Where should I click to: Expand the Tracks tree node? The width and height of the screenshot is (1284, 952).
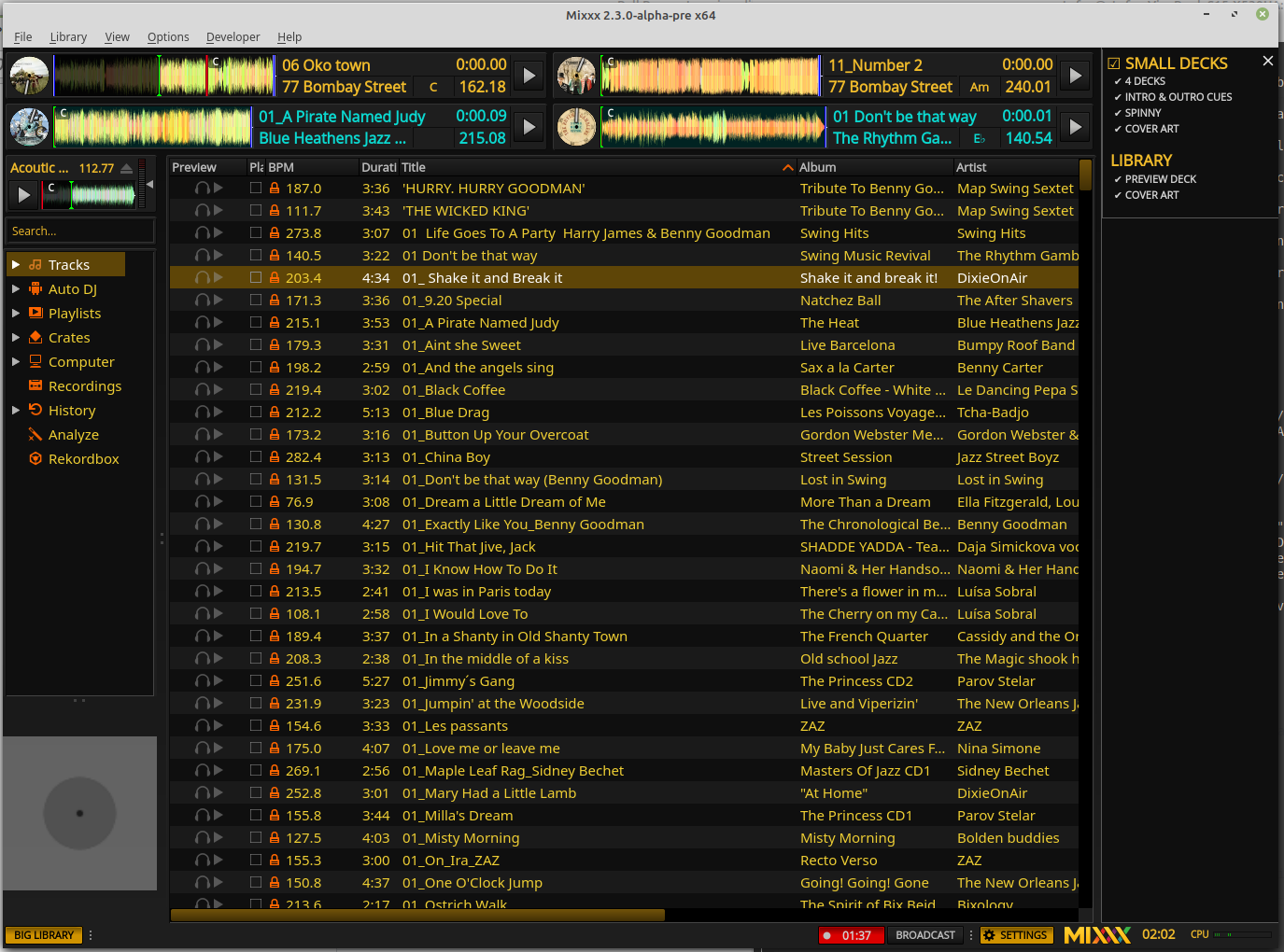point(16,265)
